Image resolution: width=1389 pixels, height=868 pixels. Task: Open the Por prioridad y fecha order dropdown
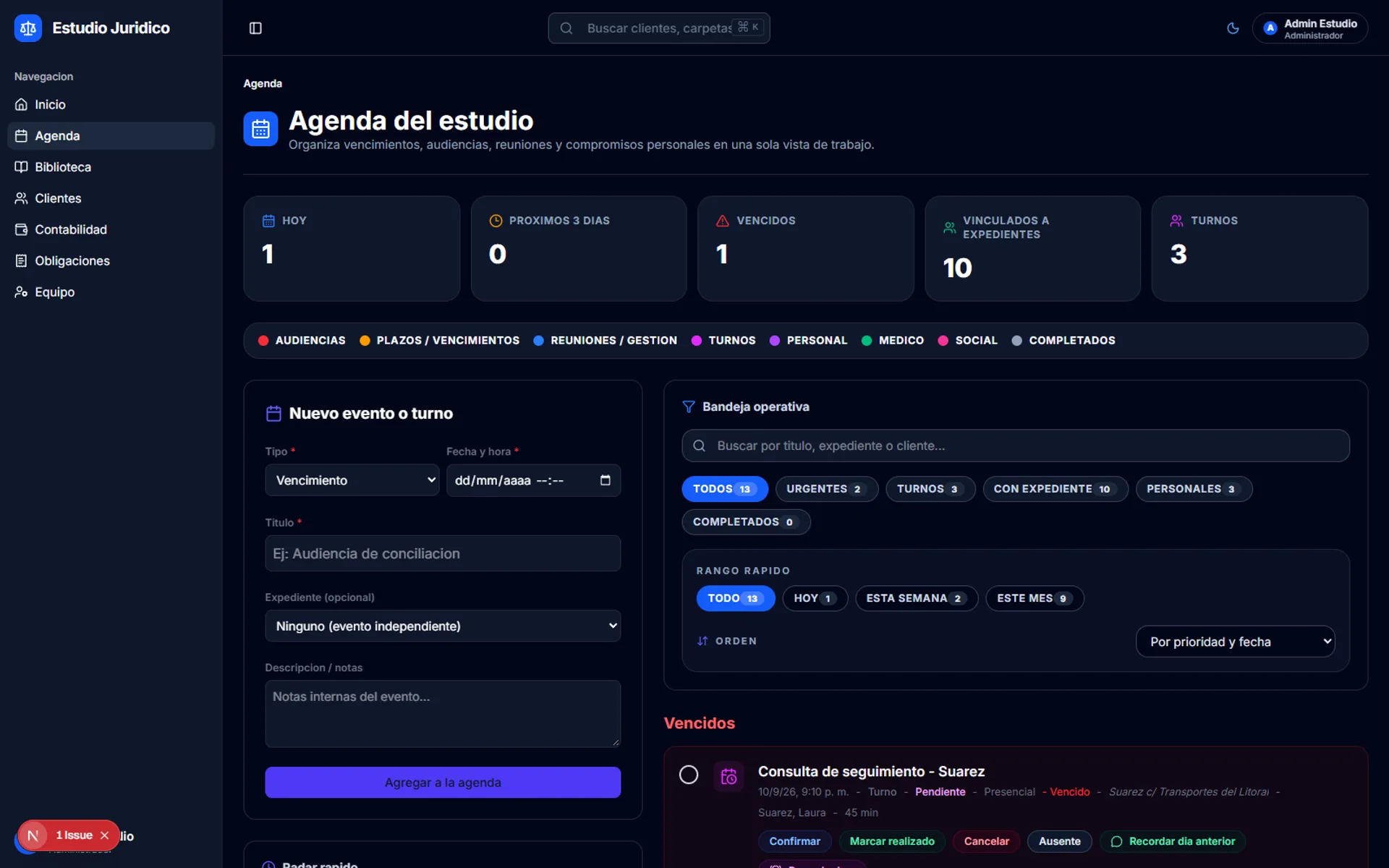1236,642
